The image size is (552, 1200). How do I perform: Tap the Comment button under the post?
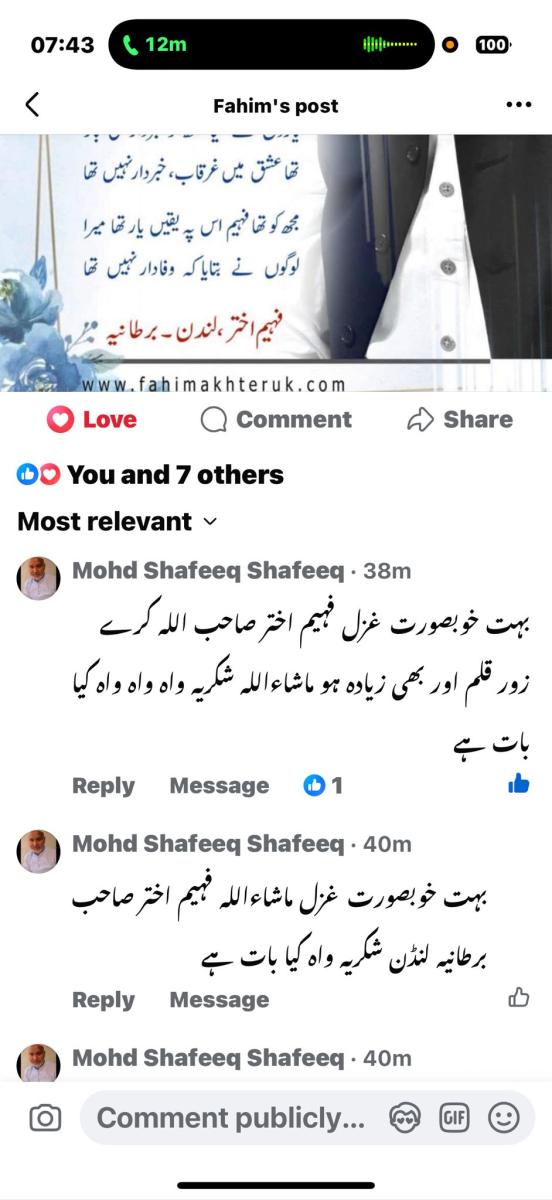pyautogui.click(x=276, y=420)
